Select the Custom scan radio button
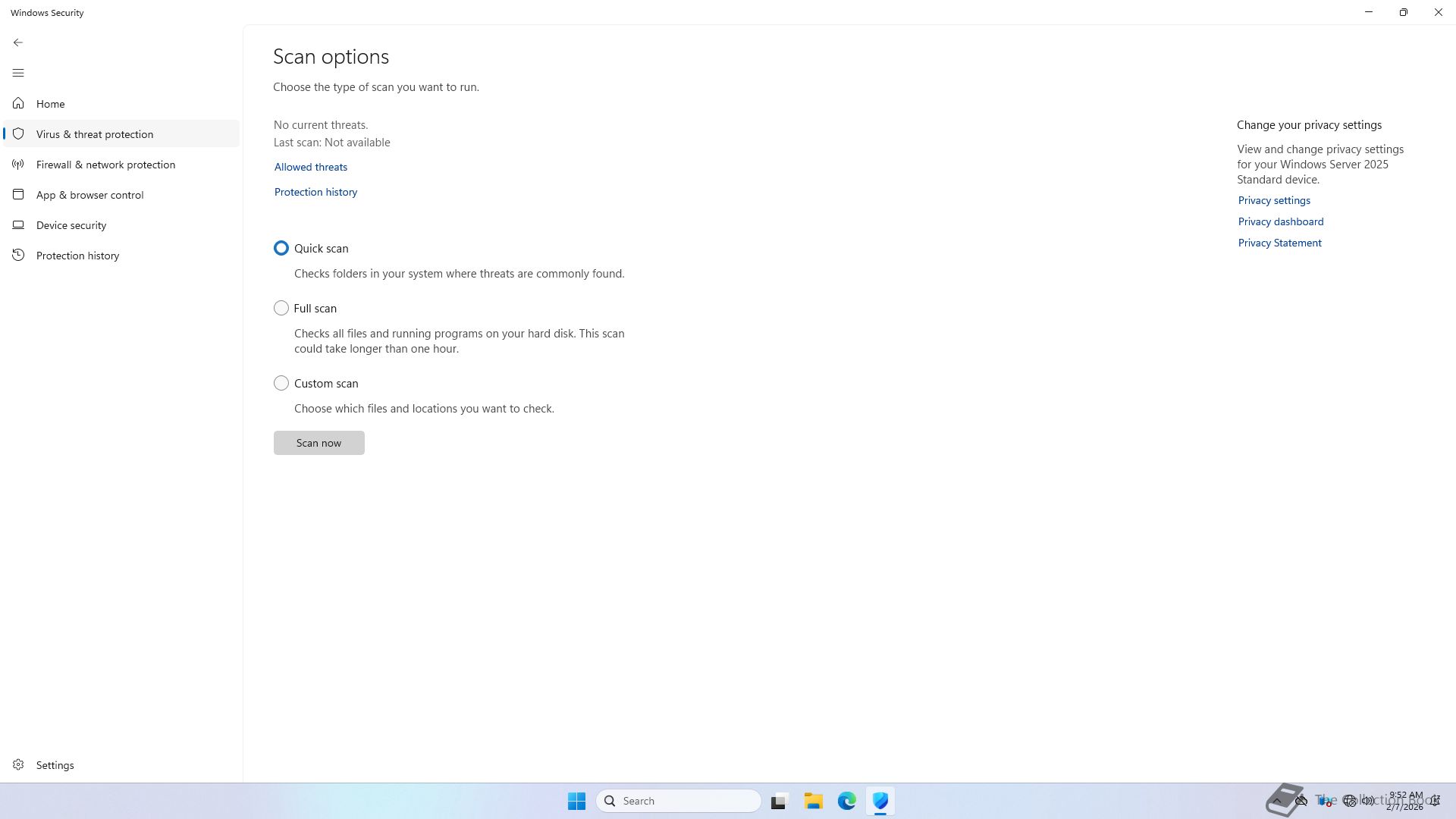 281,383
